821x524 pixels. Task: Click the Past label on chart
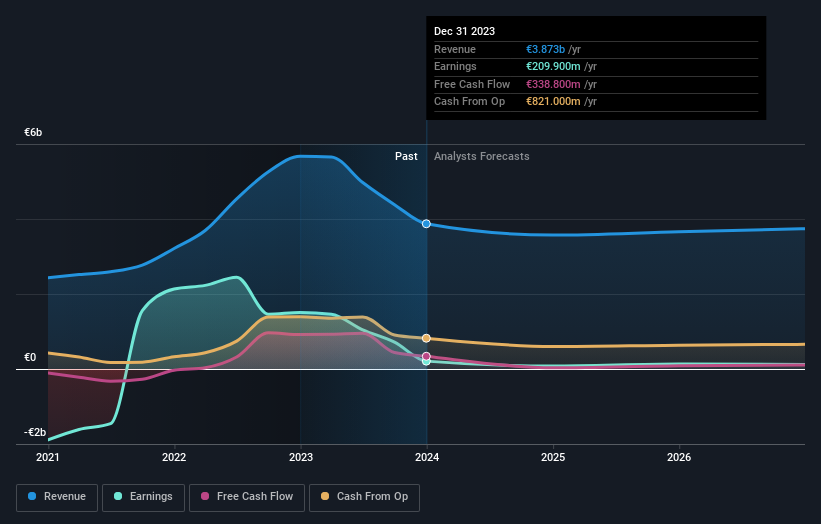pos(406,156)
